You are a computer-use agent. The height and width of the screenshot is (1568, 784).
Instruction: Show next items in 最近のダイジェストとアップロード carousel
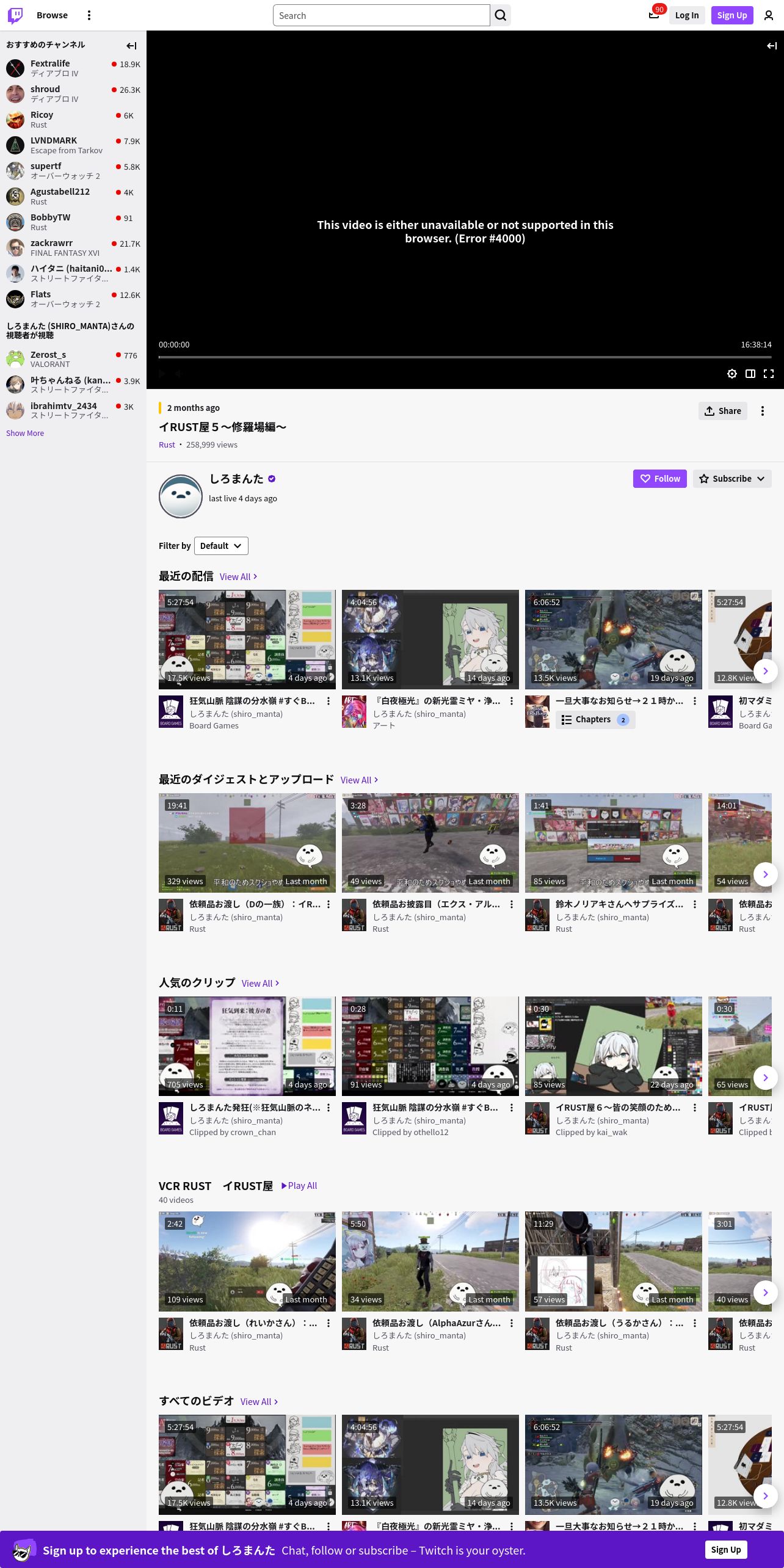pos(766,874)
